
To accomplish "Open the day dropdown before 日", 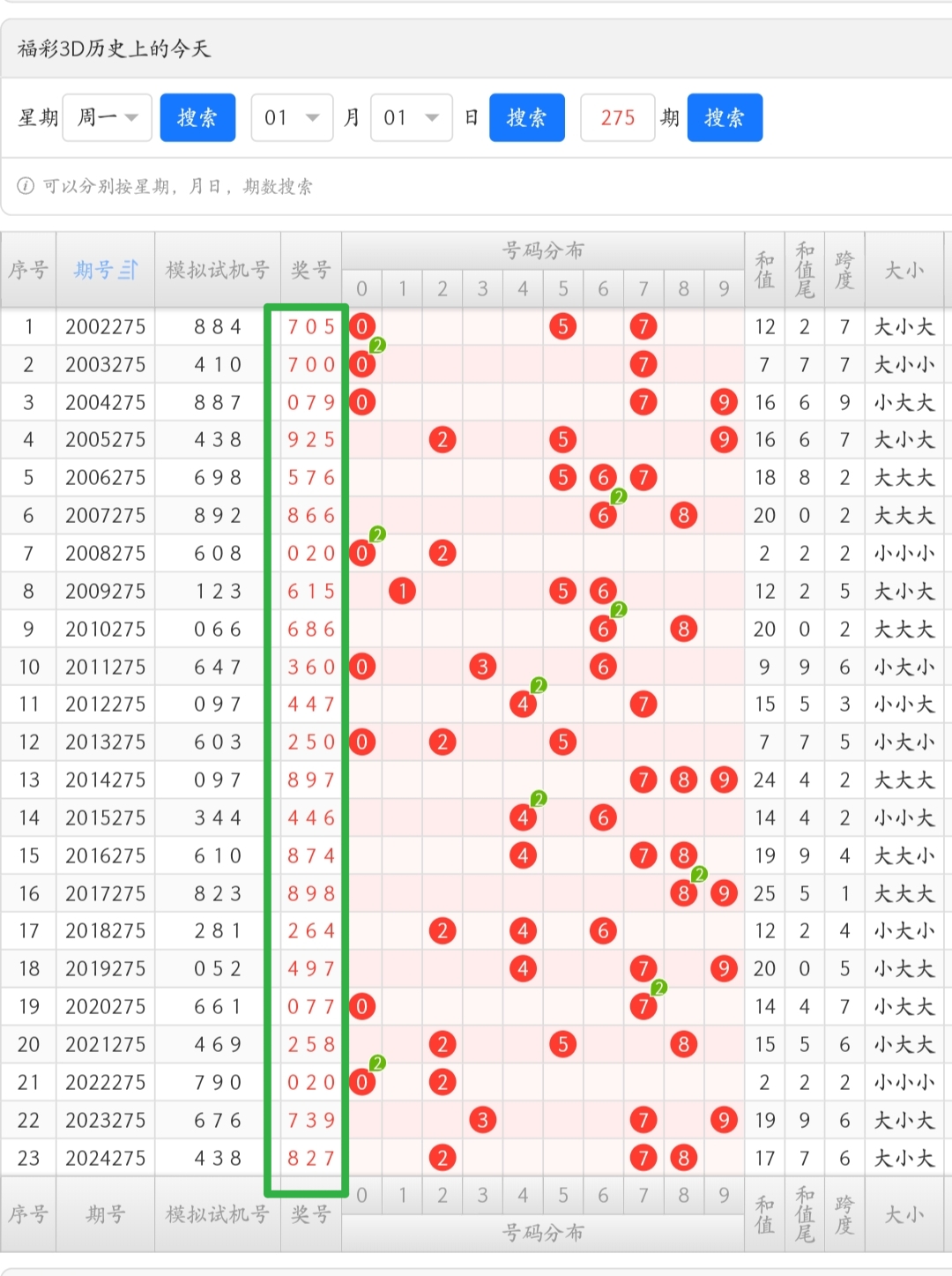I will (412, 117).
